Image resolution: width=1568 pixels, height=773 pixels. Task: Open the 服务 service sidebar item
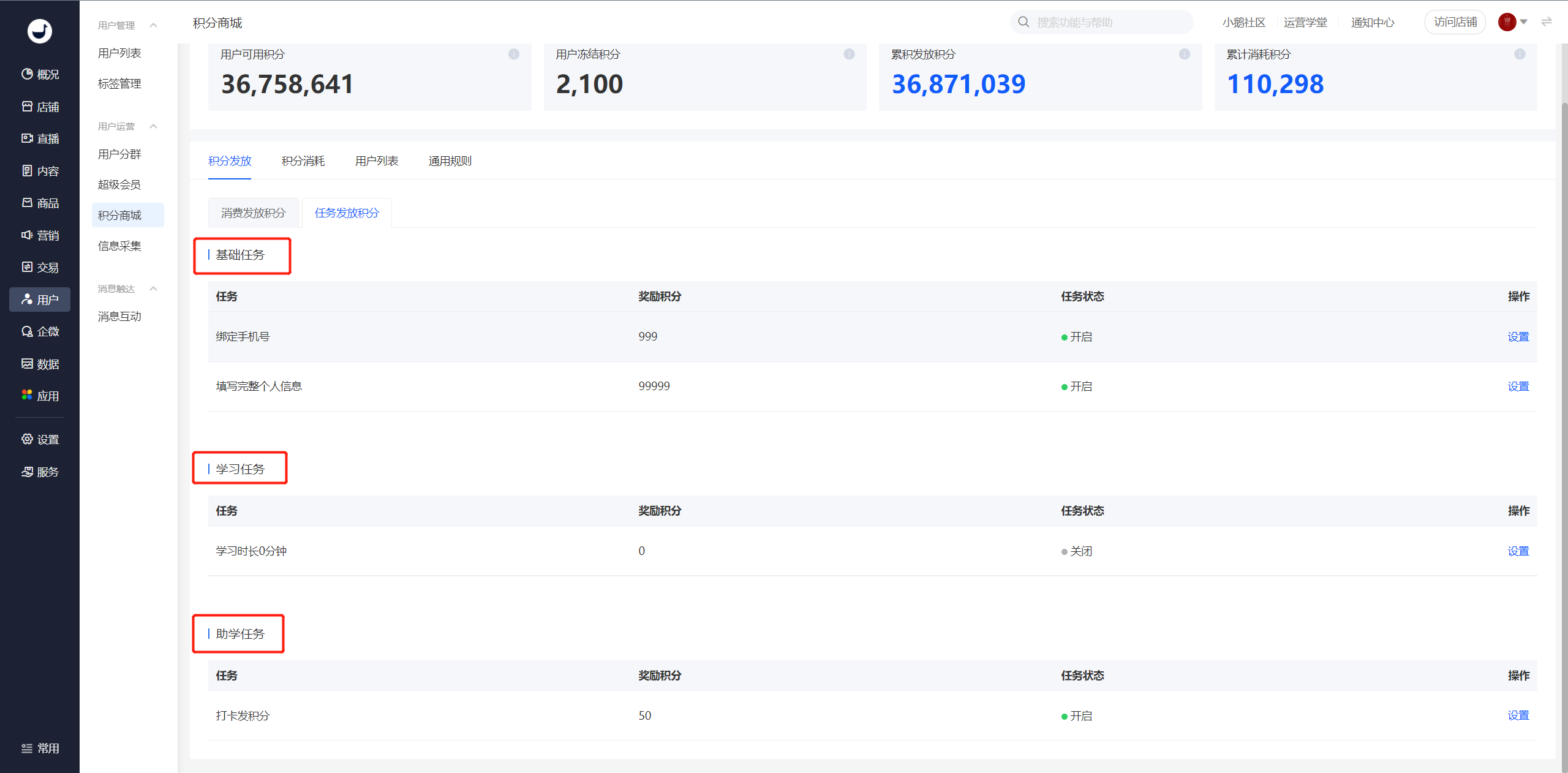click(x=40, y=472)
